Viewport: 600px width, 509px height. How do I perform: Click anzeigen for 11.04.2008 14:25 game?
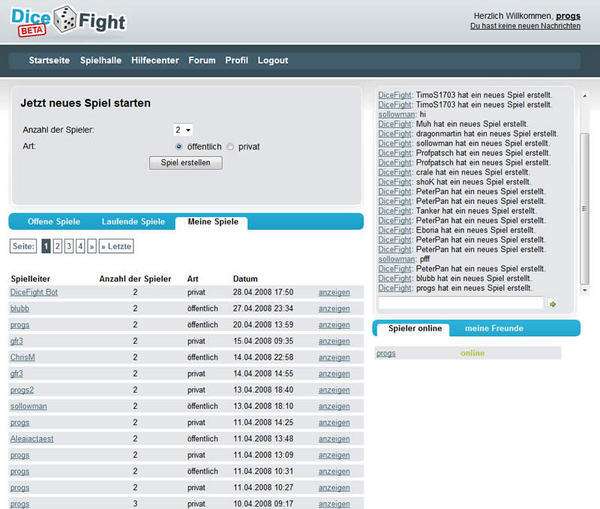coord(334,423)
